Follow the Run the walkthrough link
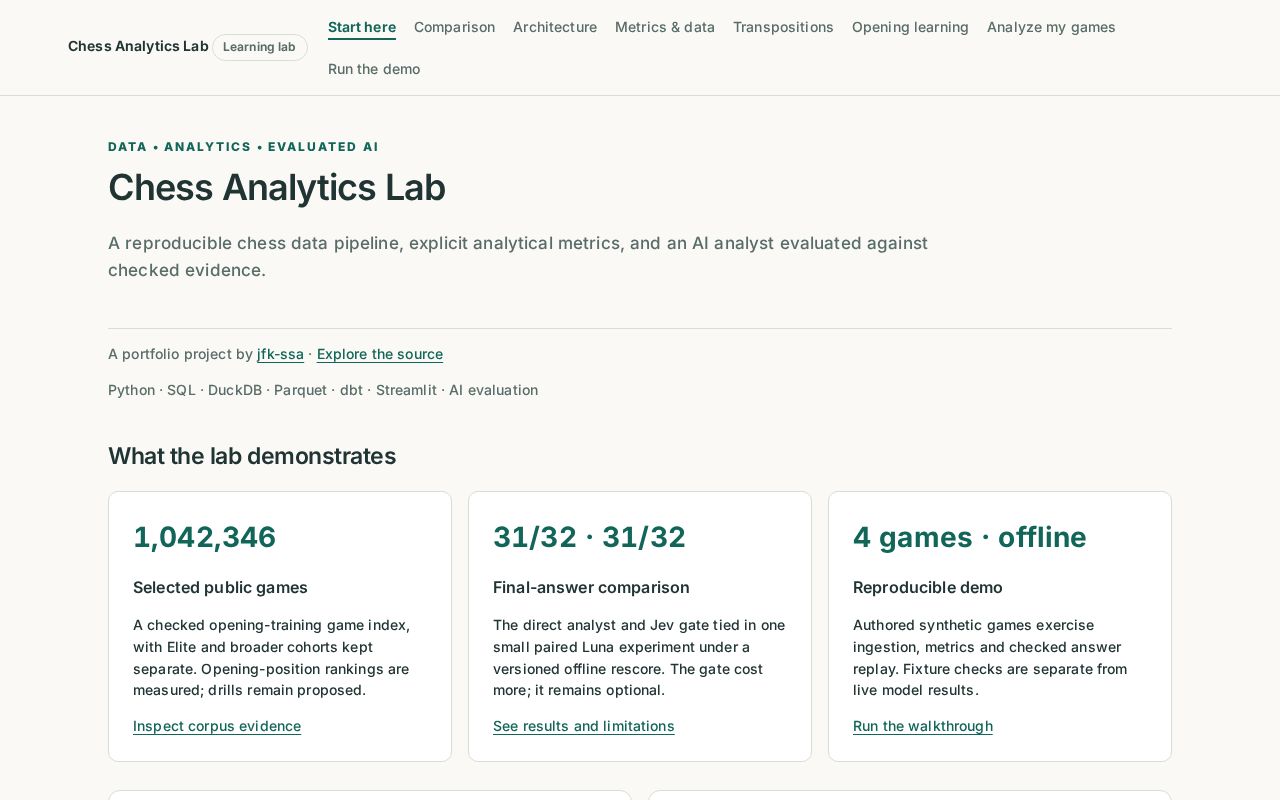The height and width of the screenshot is (800, 1280). click(923, 726)
